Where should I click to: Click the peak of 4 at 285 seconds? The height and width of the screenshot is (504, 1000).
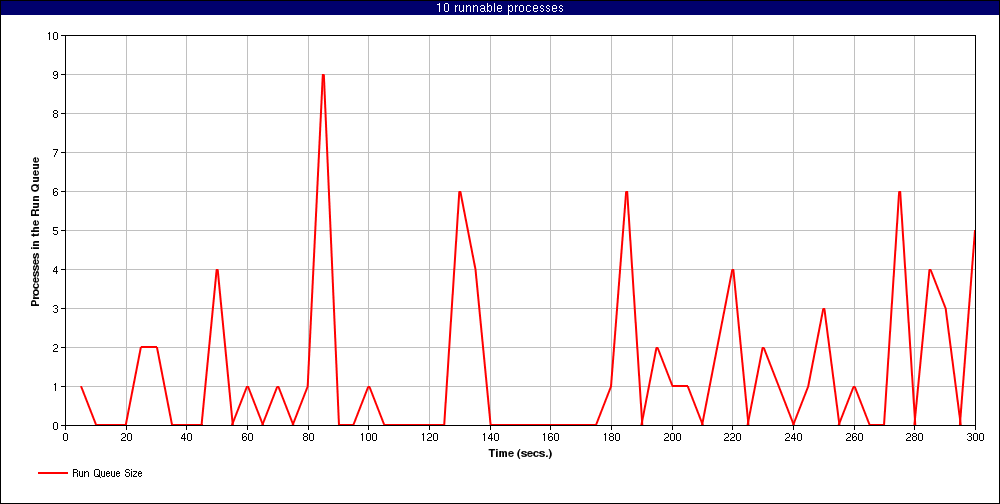930,269
